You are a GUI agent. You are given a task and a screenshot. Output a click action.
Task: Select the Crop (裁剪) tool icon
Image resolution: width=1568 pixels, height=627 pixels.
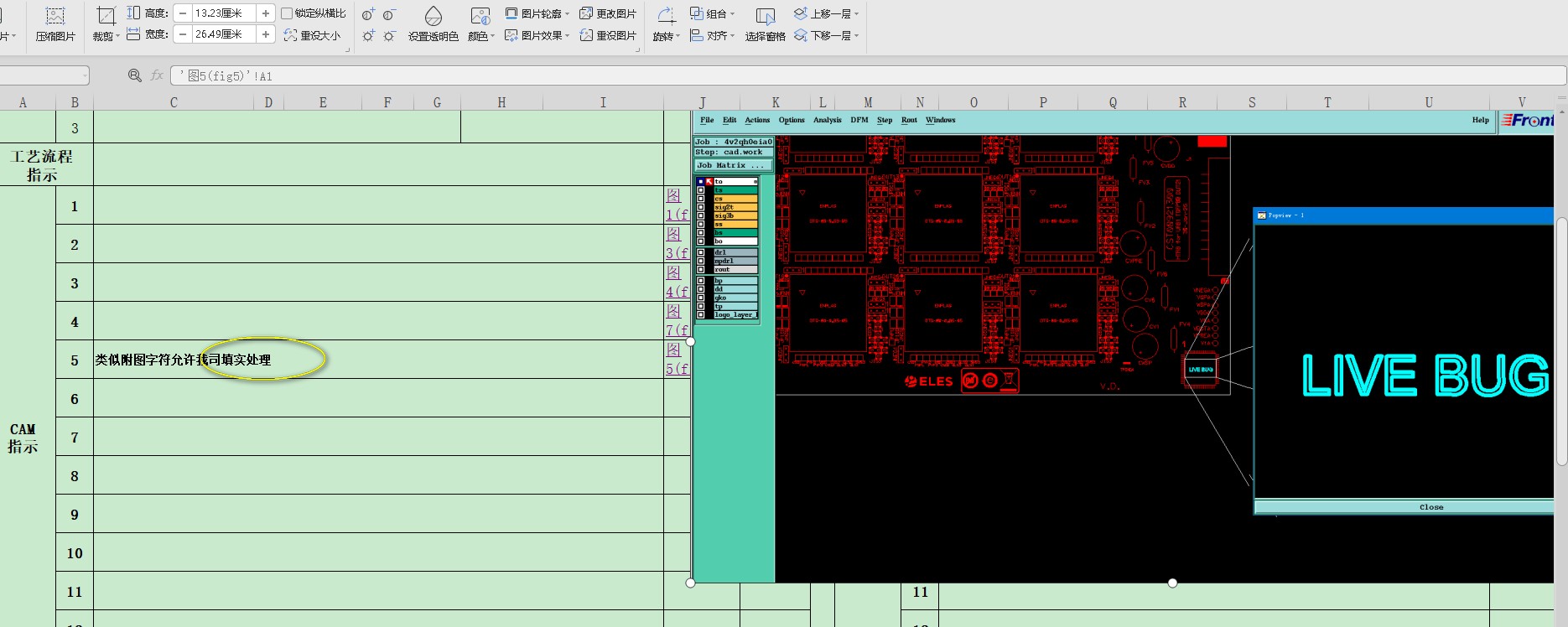click(x=106, y=17)
